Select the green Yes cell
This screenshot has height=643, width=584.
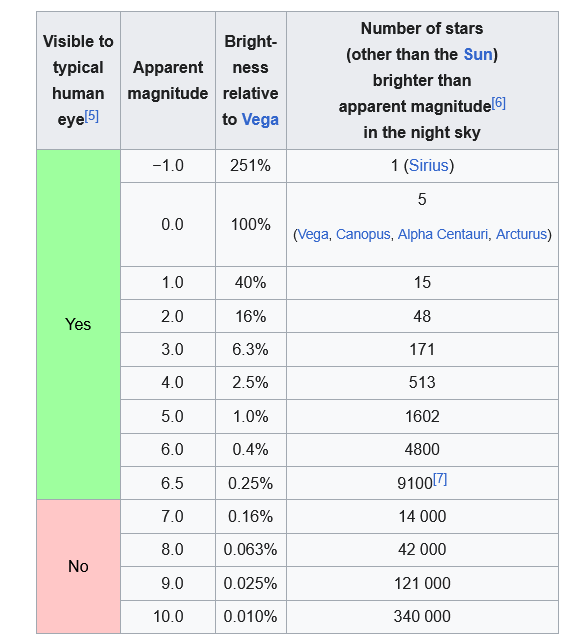[x=78, y=324]
